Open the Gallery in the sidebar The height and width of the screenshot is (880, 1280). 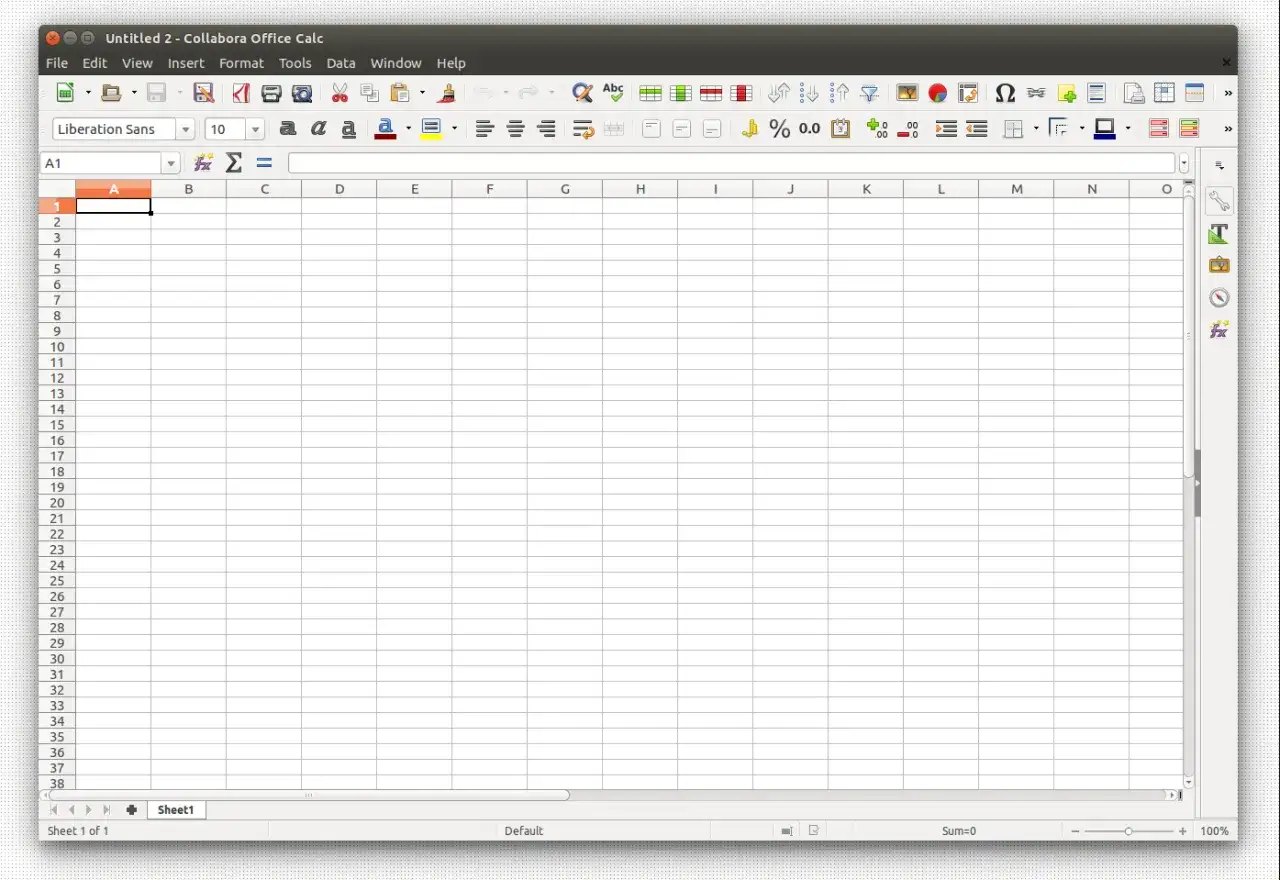pos(1219,264)
